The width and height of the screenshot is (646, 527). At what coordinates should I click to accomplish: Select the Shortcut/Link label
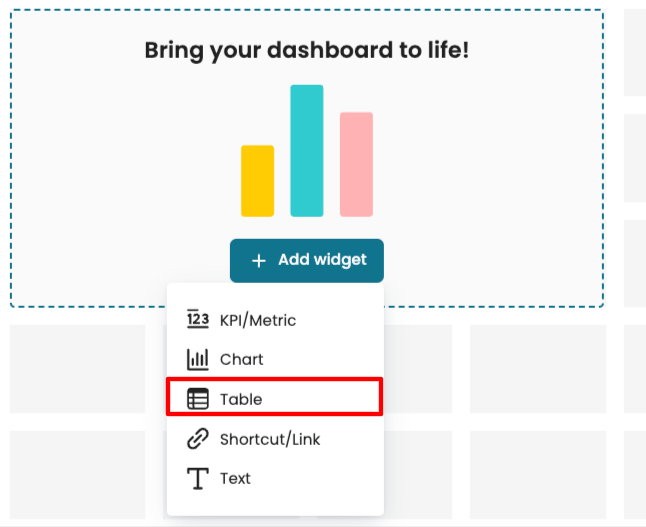[270, 438]
